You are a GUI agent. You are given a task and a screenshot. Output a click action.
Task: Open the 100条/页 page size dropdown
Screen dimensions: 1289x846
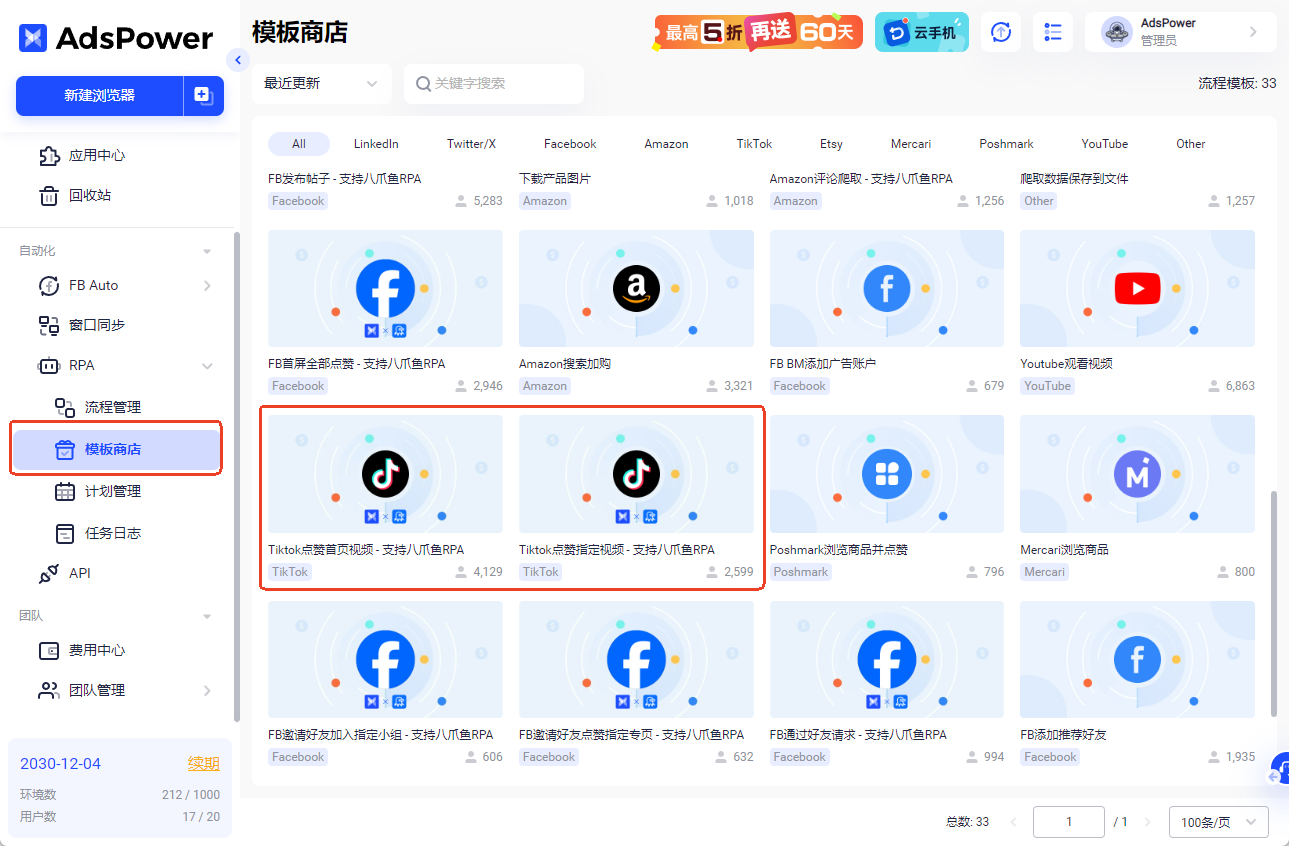(1218, 822)
